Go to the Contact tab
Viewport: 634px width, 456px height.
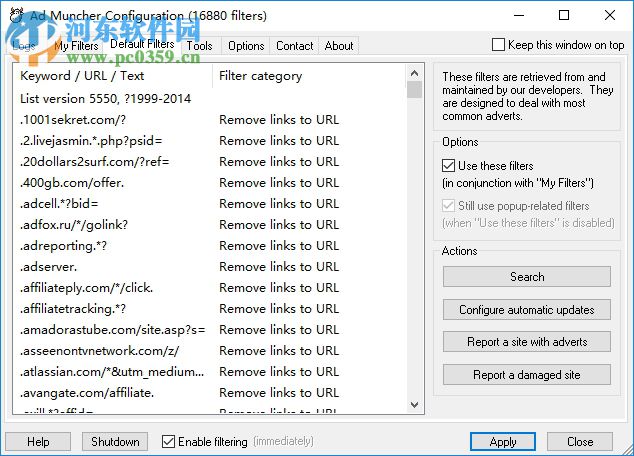tap(294, 46)
